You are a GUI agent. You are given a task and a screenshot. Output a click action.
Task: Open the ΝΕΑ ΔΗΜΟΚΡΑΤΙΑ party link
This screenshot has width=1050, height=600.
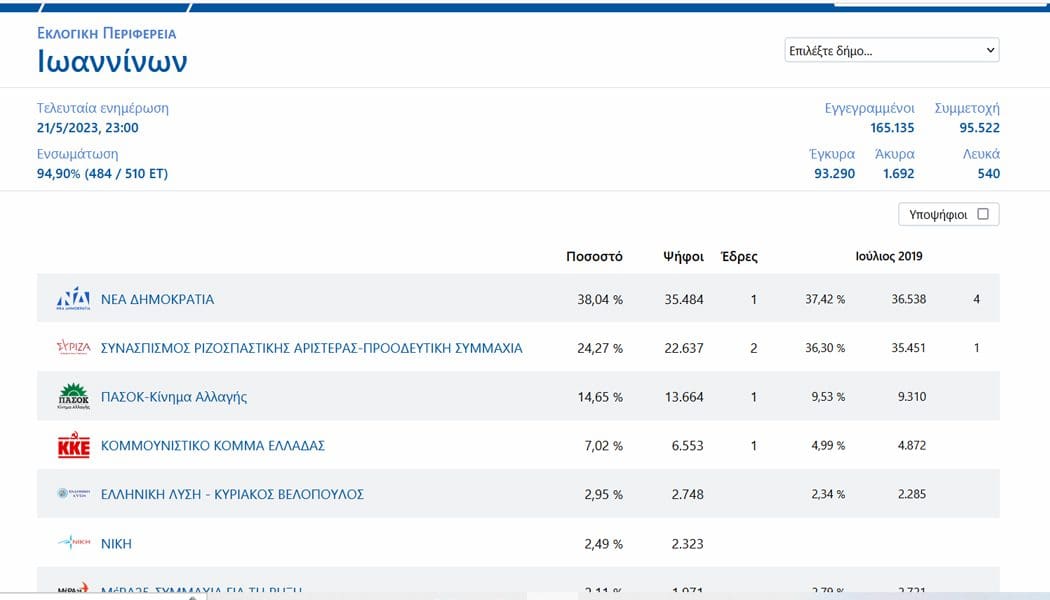[x=157, y=299]
